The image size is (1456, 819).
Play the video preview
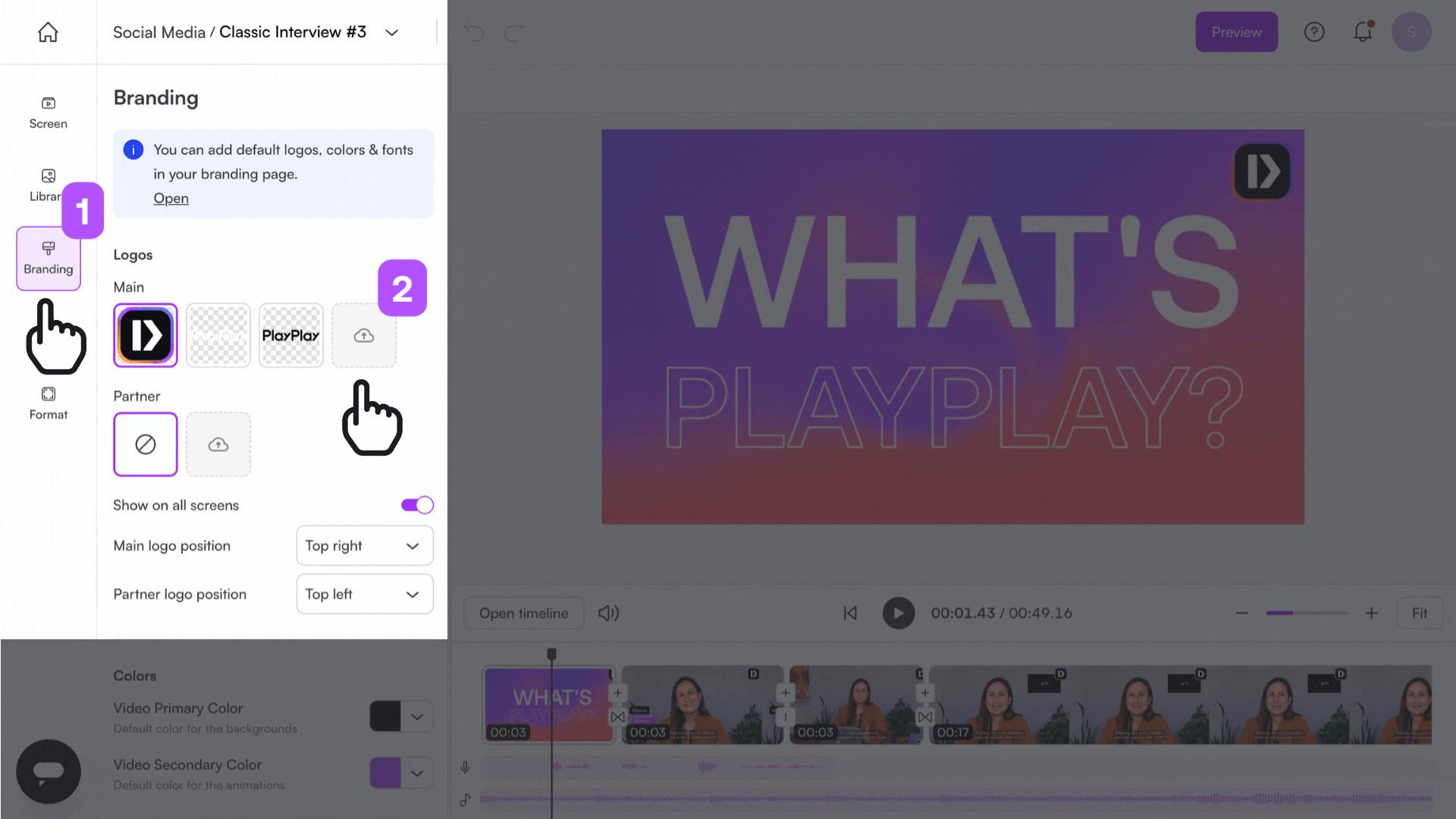click(898, 613)
